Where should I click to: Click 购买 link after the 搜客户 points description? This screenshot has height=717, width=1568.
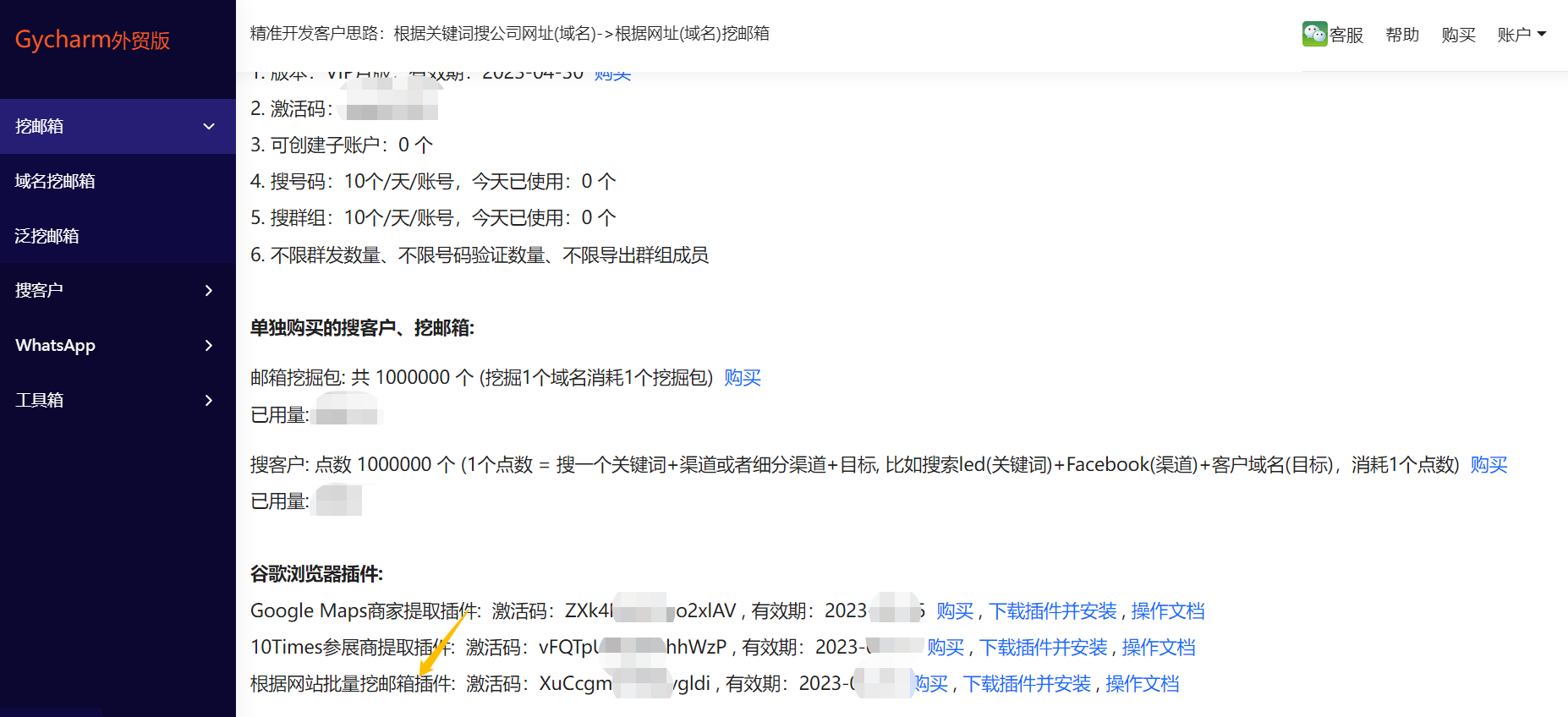pos(1489,465)
